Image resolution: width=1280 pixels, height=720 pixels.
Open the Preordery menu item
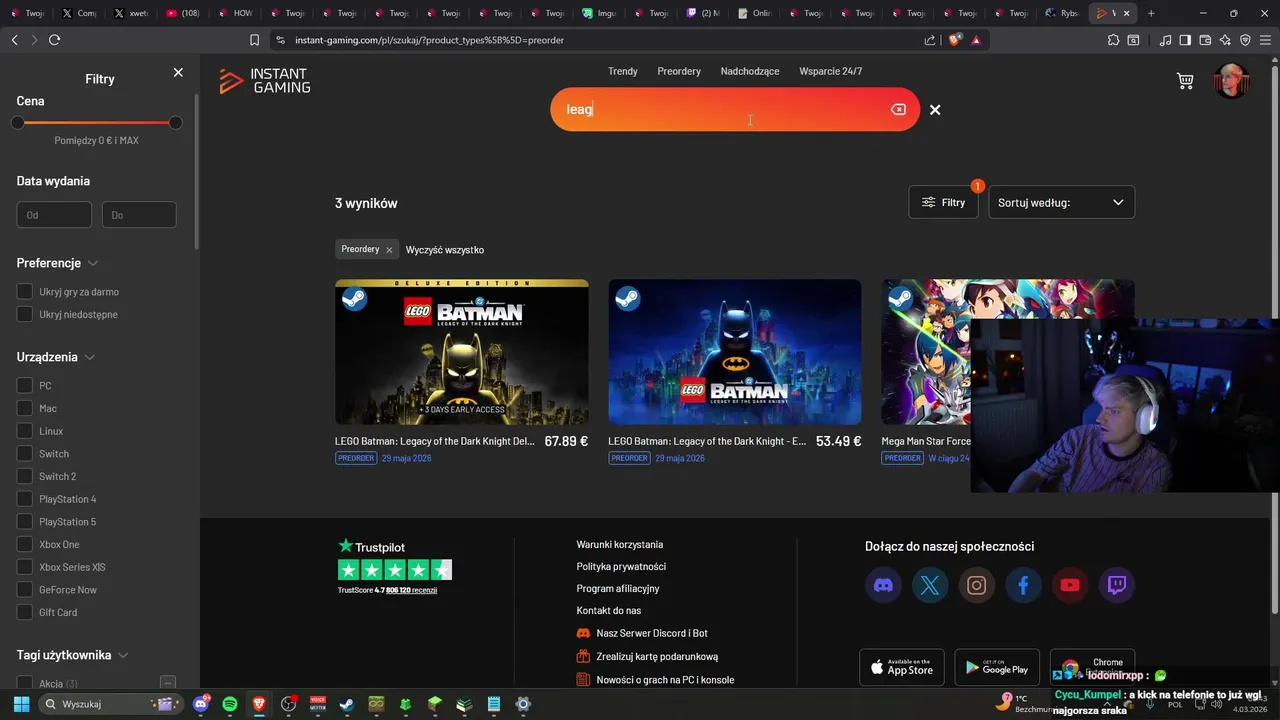pos(679,71)
